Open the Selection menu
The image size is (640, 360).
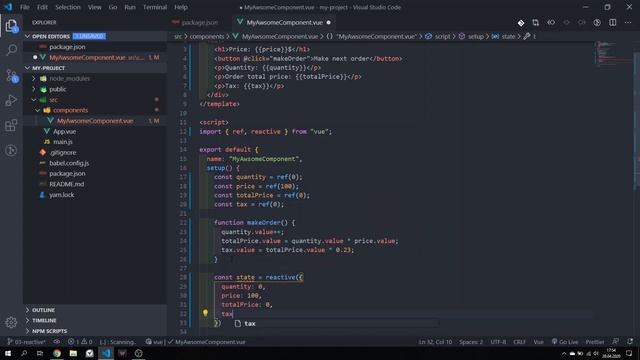68,7
